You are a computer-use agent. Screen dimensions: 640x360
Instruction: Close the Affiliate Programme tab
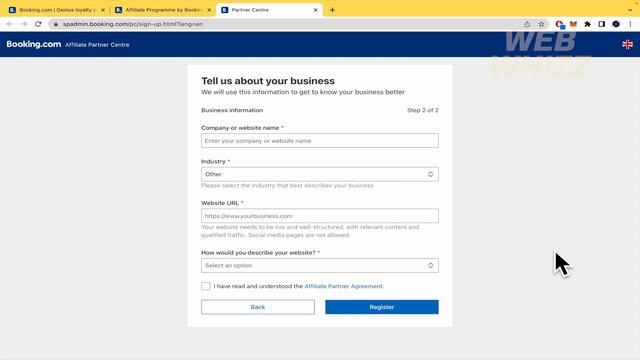pyautogui.click(x=209, y=10)
